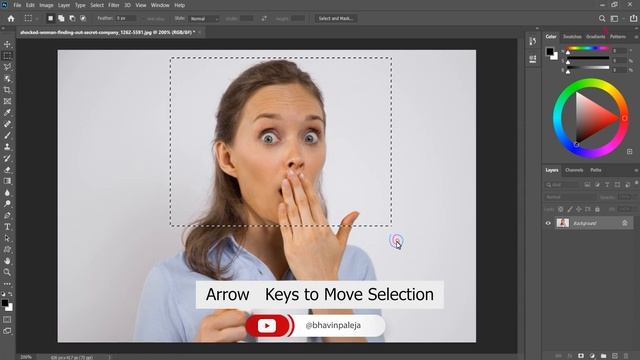Go to the Home screen icon
The height and width of the screenshot is (360, 640).
click(11, 18)
